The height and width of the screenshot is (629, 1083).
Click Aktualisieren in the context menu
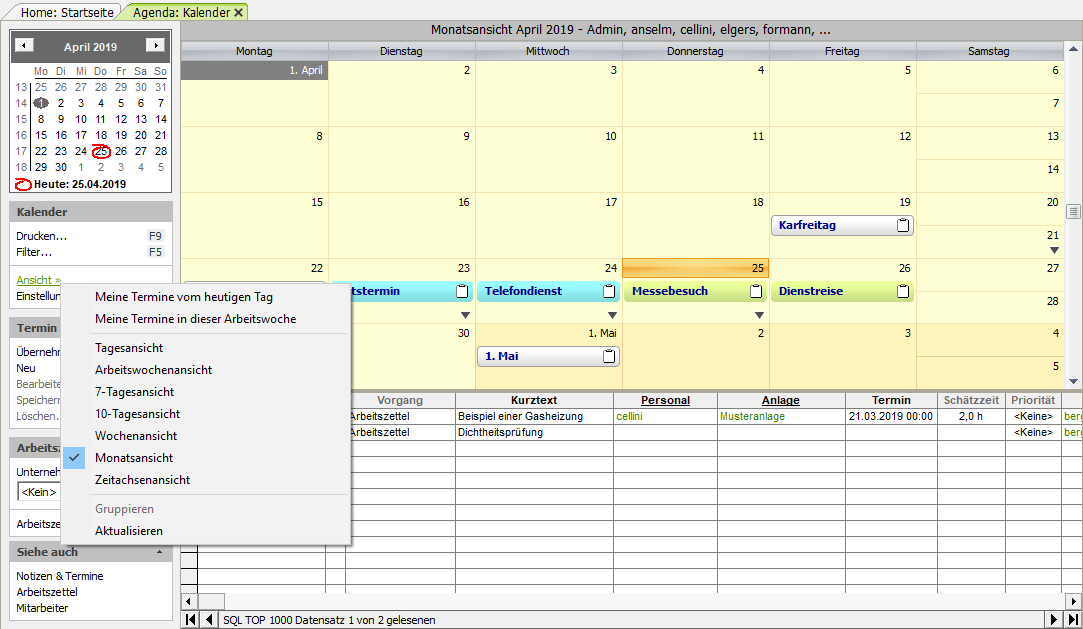point(129,531)
